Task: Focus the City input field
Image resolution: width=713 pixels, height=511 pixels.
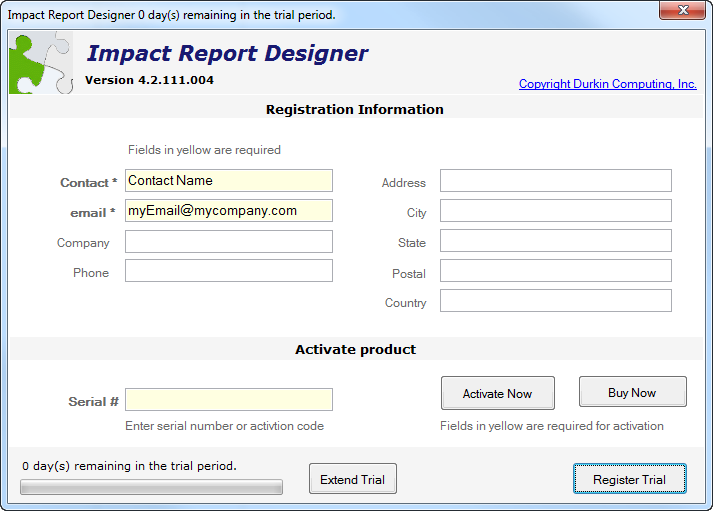Action: click(556, 210)
